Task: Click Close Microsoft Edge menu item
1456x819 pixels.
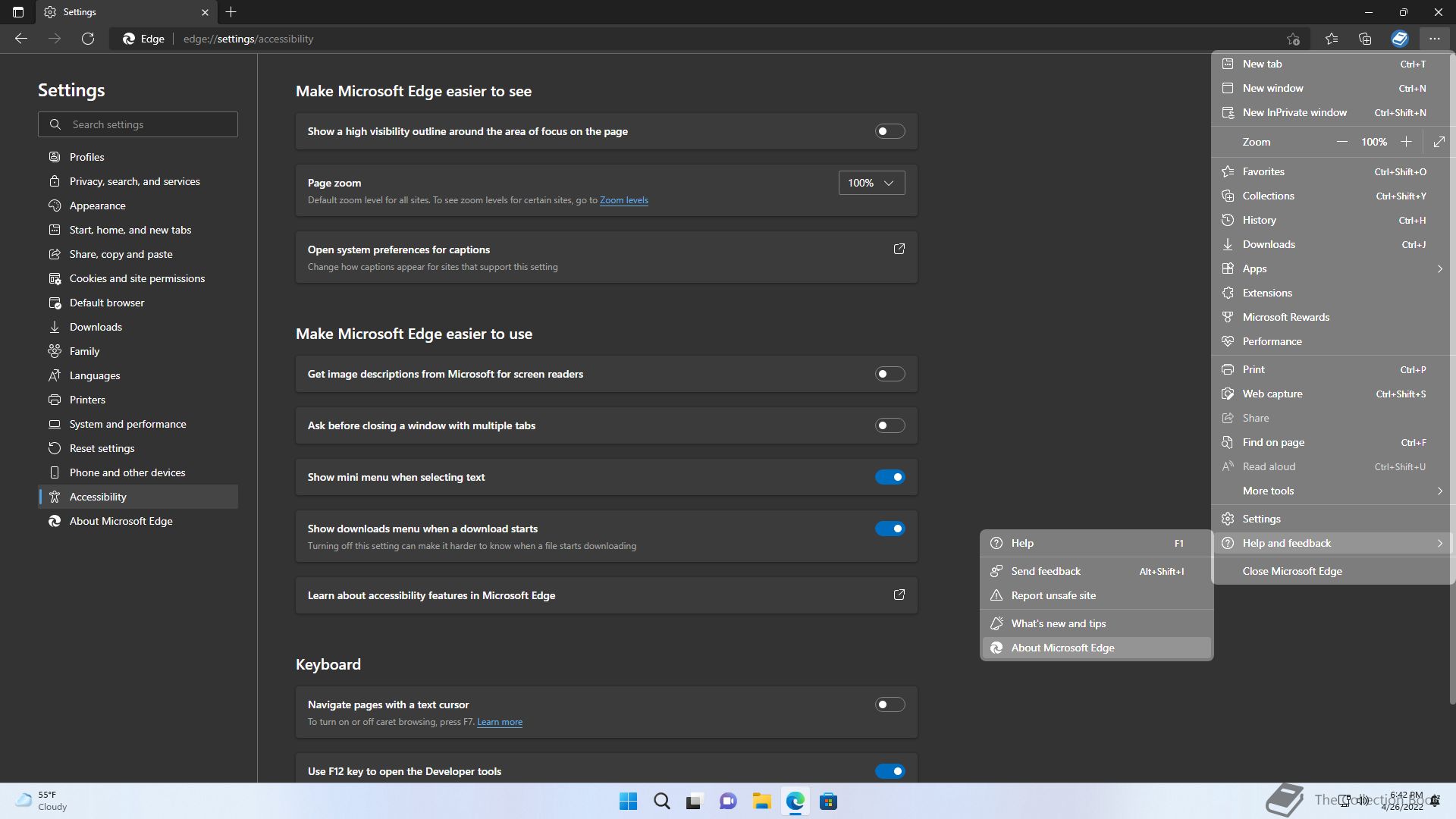Action: pyautogui.click(x=1331, y=571)
